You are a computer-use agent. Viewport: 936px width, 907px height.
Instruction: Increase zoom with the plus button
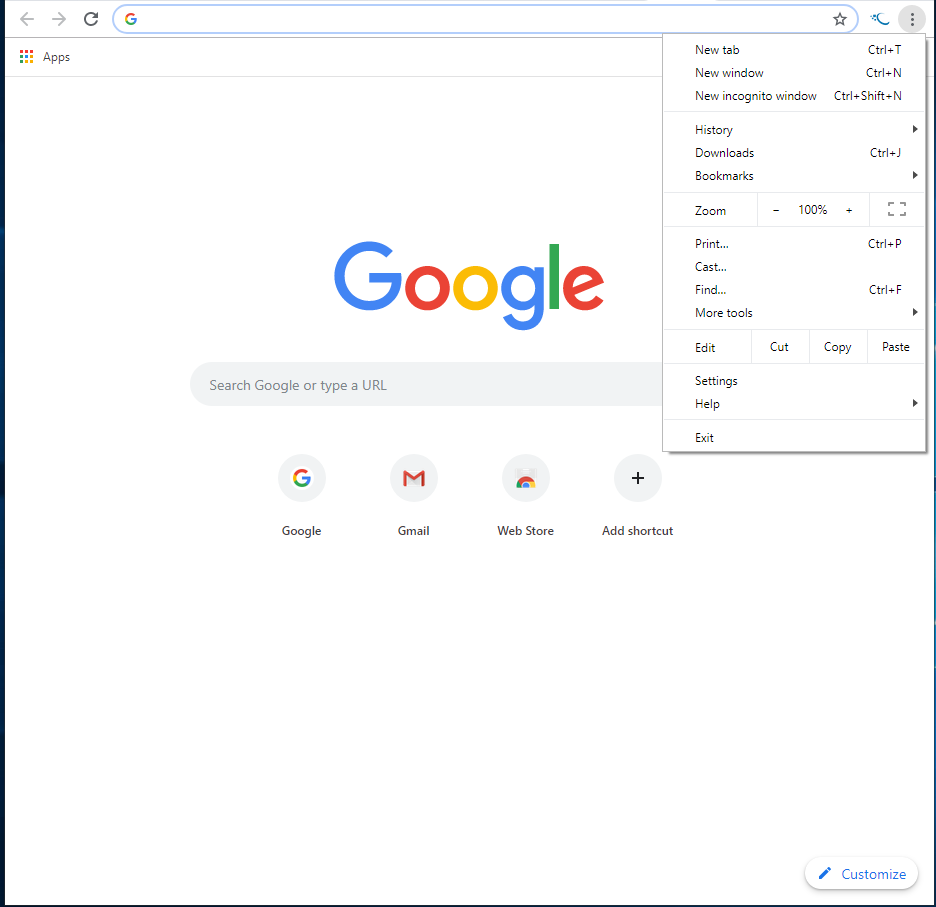(849, 210)
